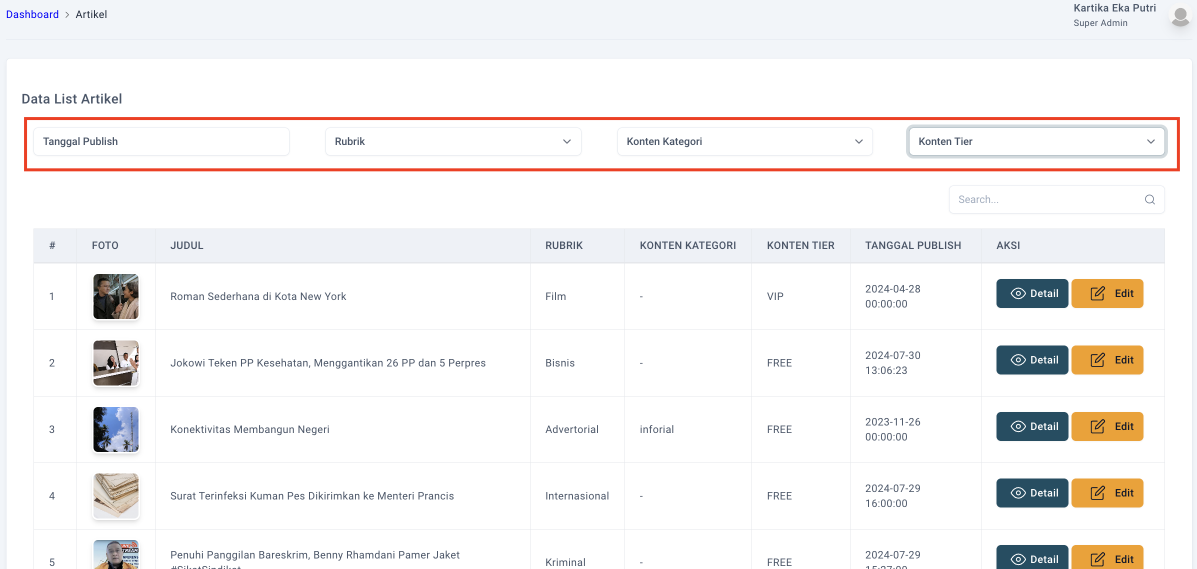The width and height of the screenshot is (1197, 569).
Task: Click the Super Admin role label
Action: click(1100, 23)
